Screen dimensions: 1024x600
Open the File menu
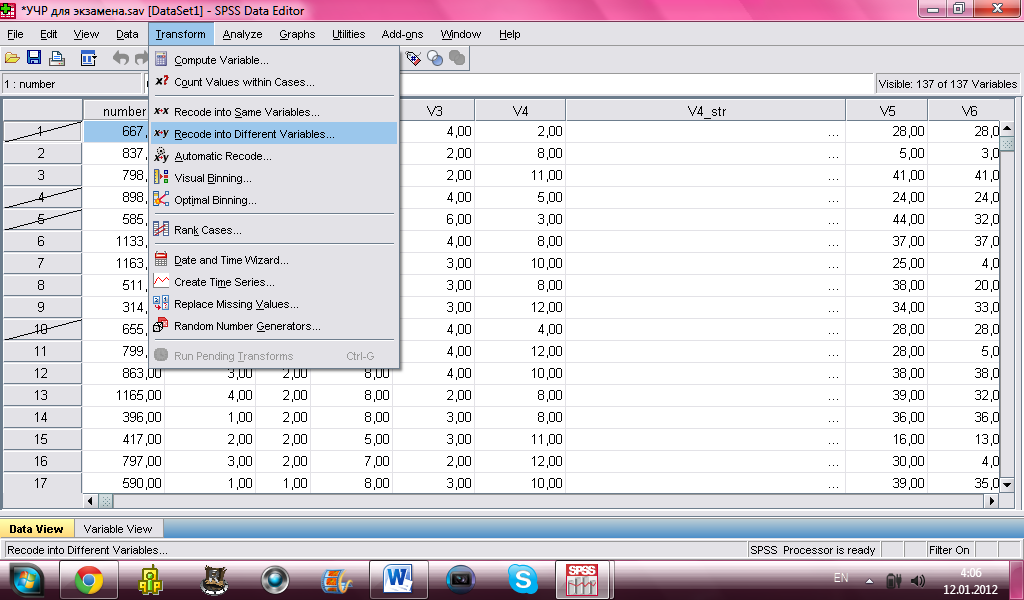pyautogui.click(x=15, y=35)
